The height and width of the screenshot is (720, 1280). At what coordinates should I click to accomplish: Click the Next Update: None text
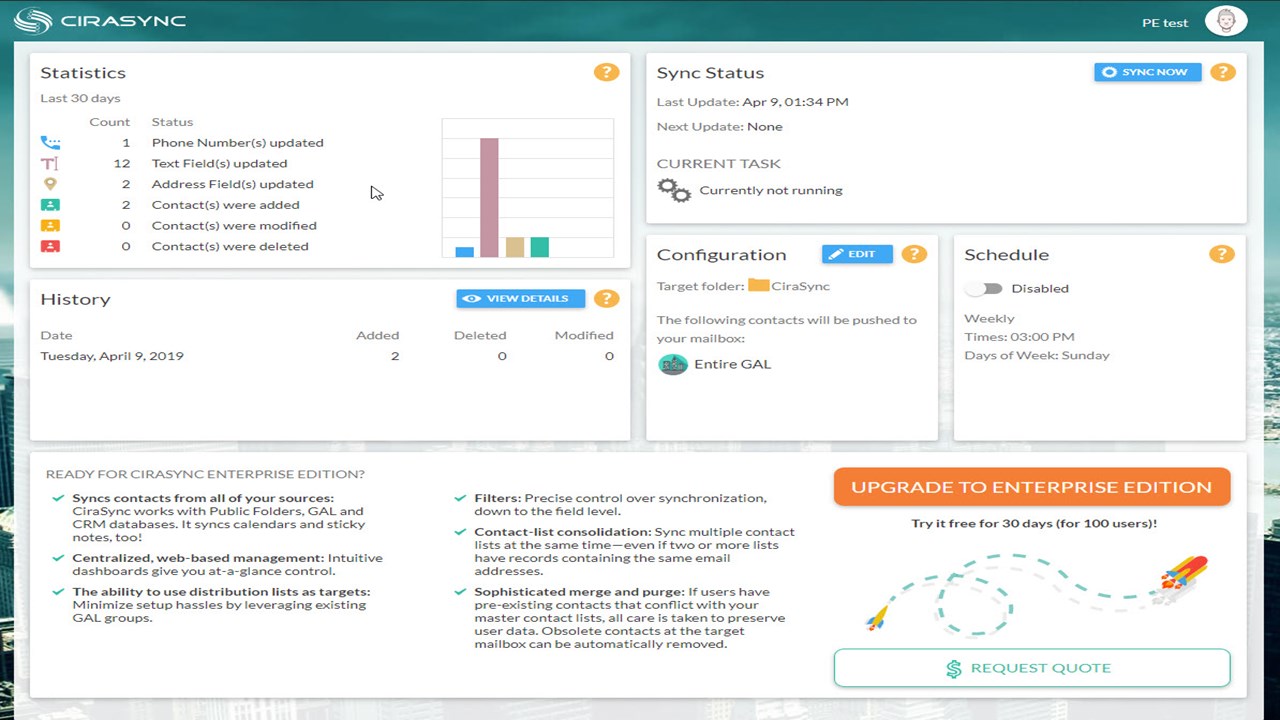[x=719, y=126]
